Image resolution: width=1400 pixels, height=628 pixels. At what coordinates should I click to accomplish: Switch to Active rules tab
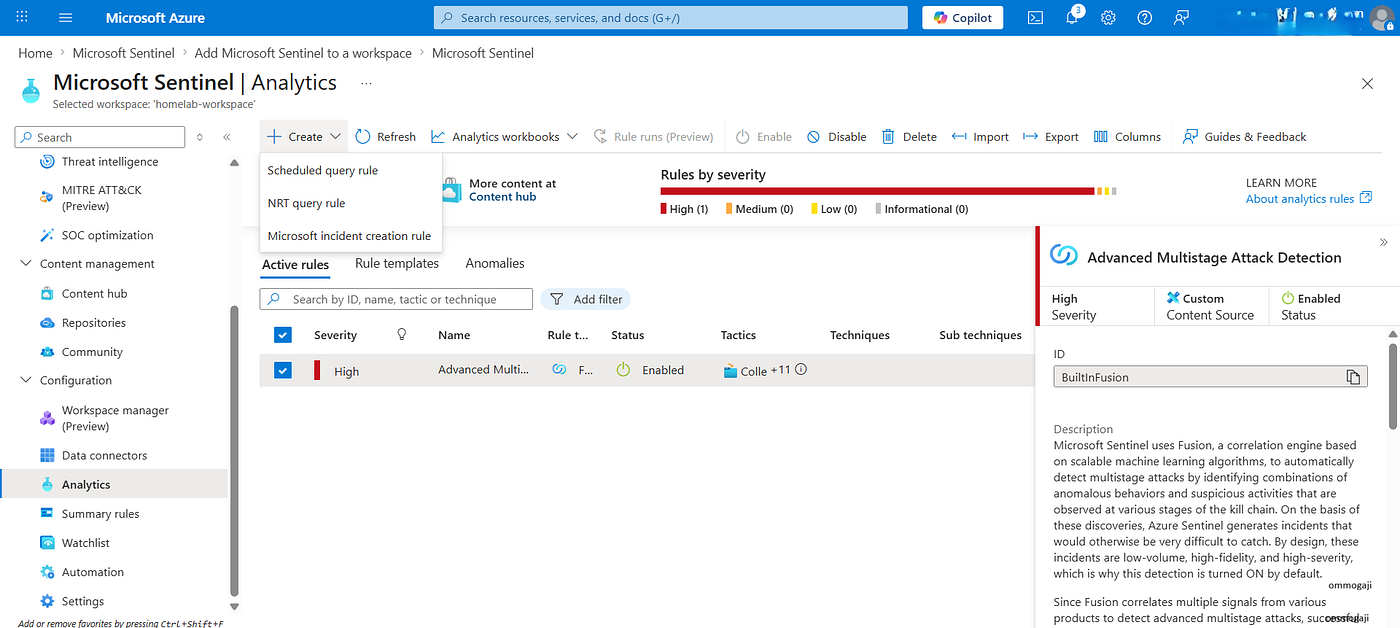(x=295, y=264)
